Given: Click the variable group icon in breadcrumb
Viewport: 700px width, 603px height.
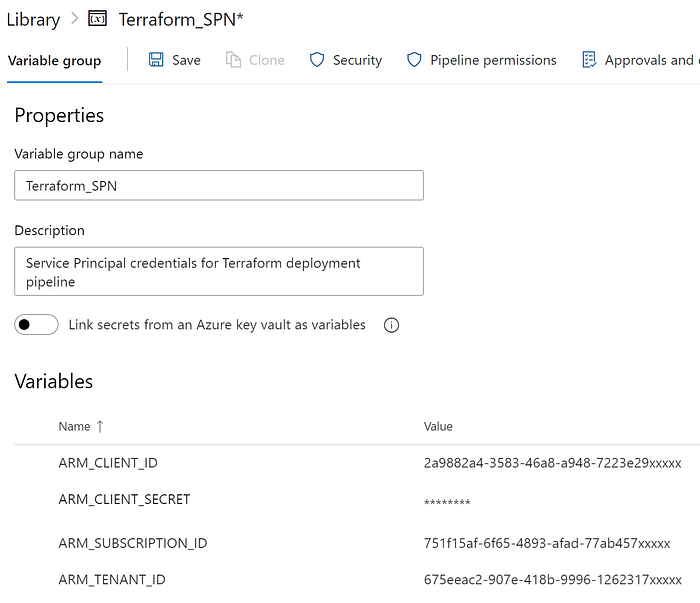Looking at the screenshot, I should pos(97,19).
